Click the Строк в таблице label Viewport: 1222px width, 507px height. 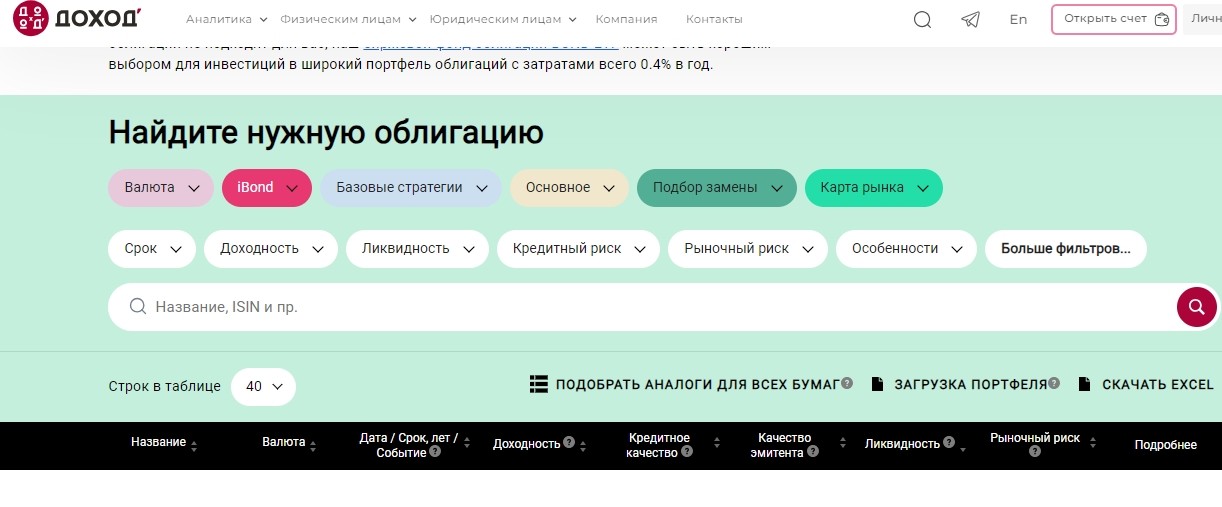pyautogui.click(x=164, y=386)
